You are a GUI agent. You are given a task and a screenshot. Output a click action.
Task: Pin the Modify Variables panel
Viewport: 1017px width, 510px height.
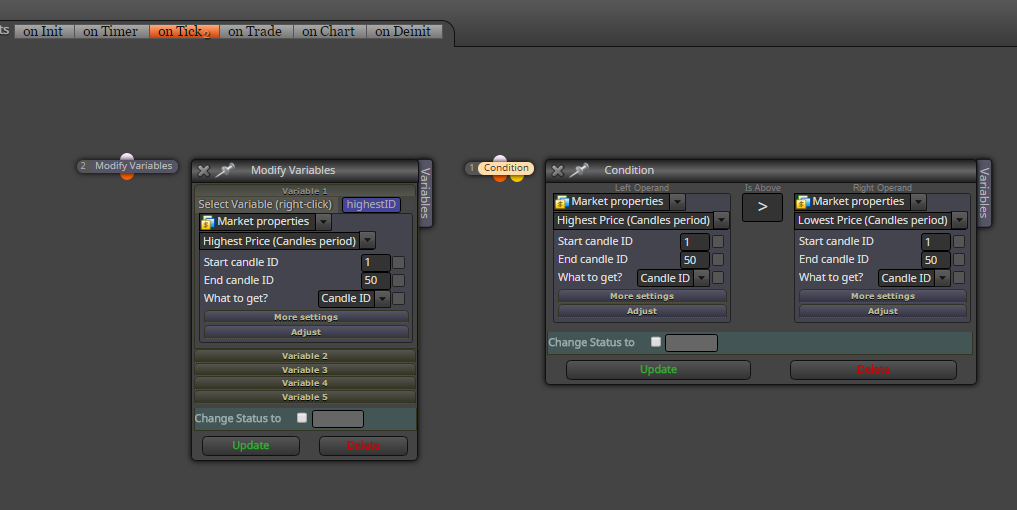pyautogui.click(x=224, y=170)
